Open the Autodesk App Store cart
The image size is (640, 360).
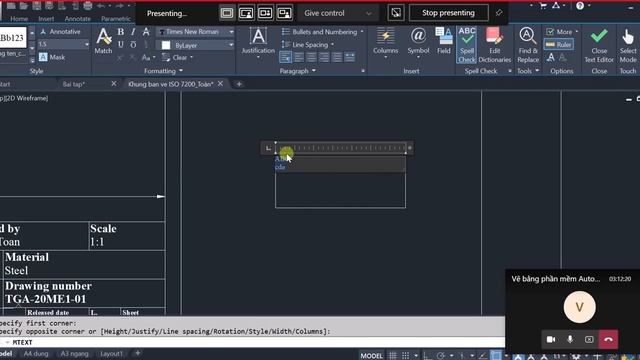pyautogui.click(x=543, y=5)
